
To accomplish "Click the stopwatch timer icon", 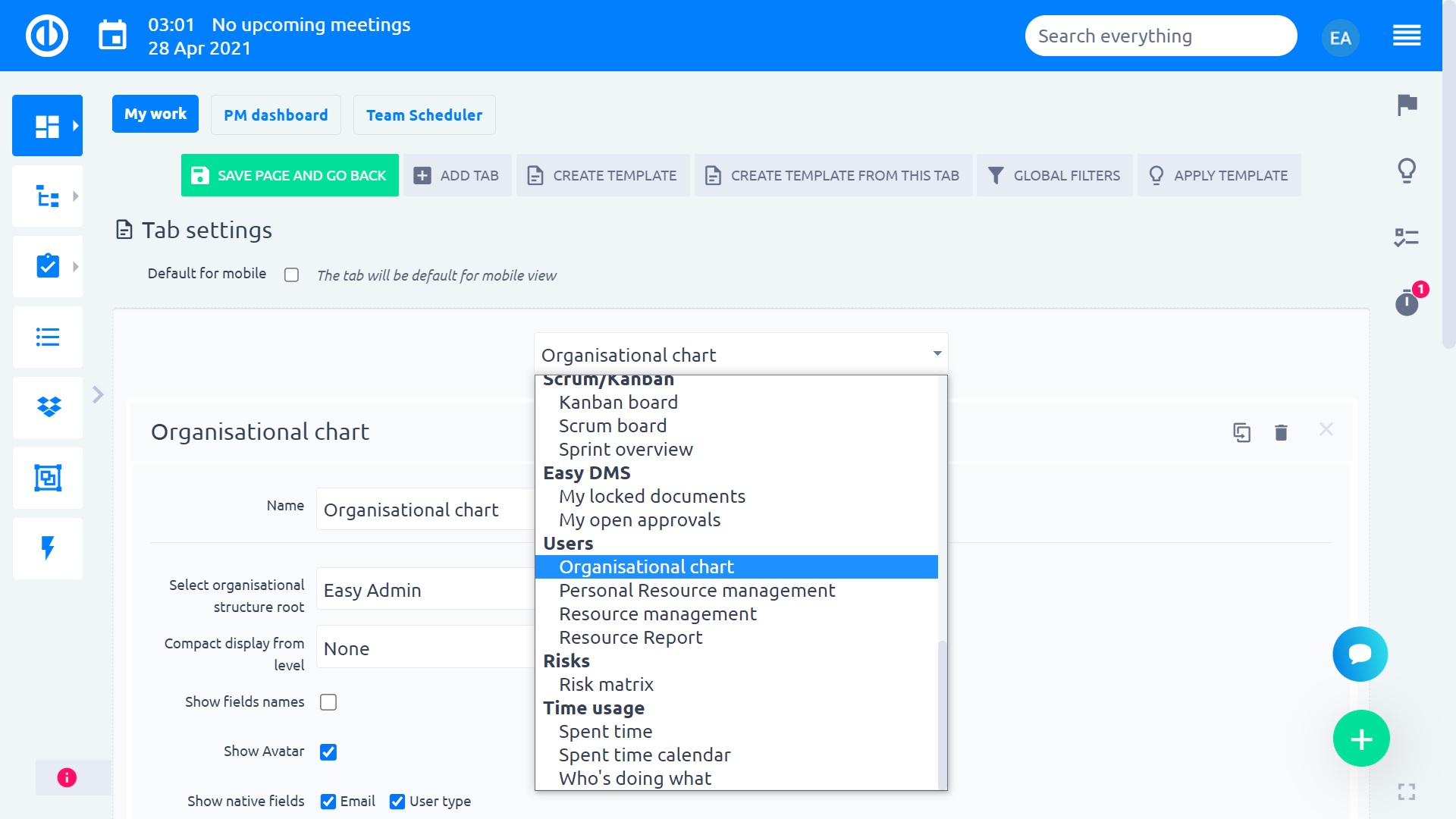I will click(1407, 303).
